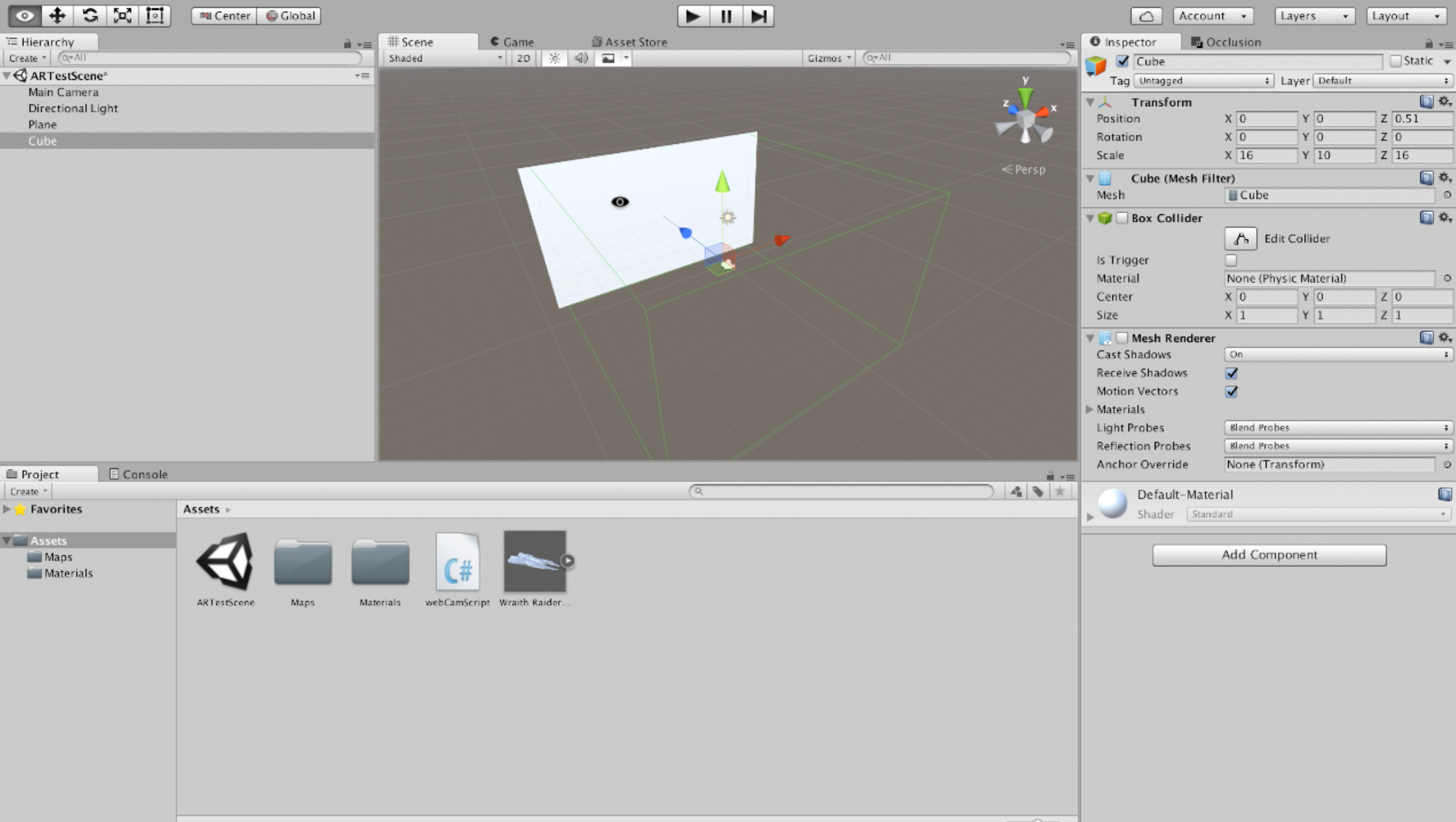Viewport: 1456px width, 822px height.
Task: Toggle Receive Shadows checkbox on Mesh Renderer
Action: coord(1231,372)
